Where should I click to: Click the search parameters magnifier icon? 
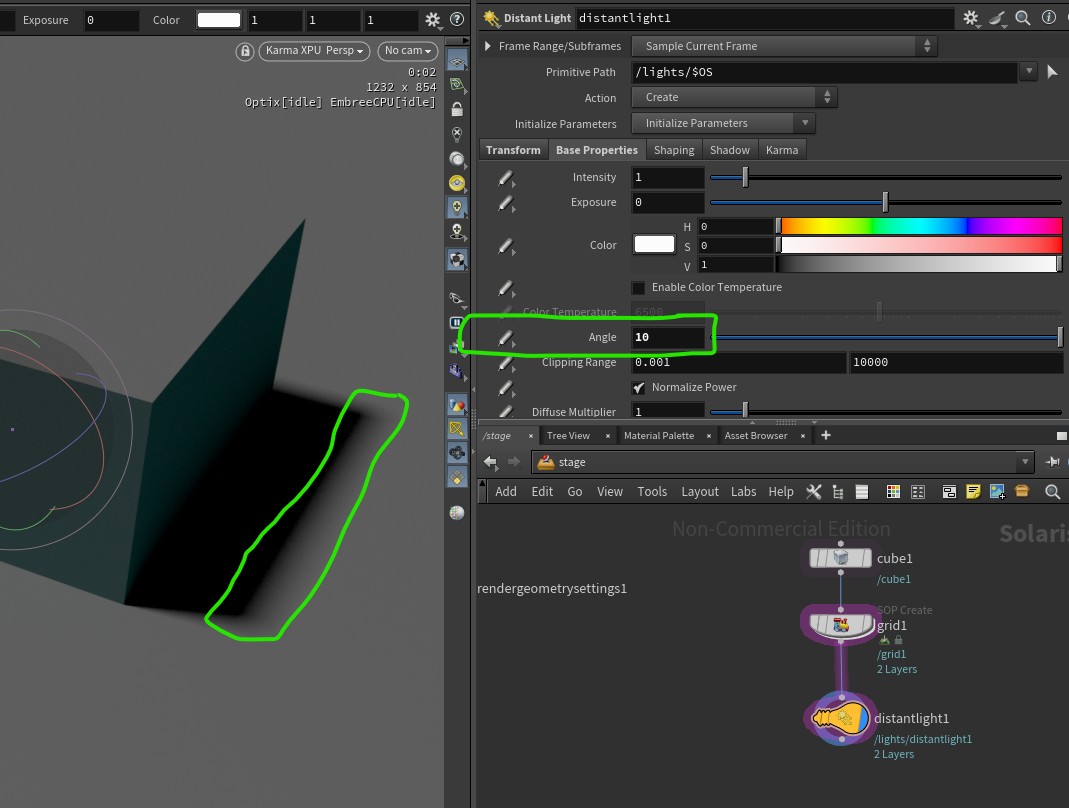point(1022,18)
